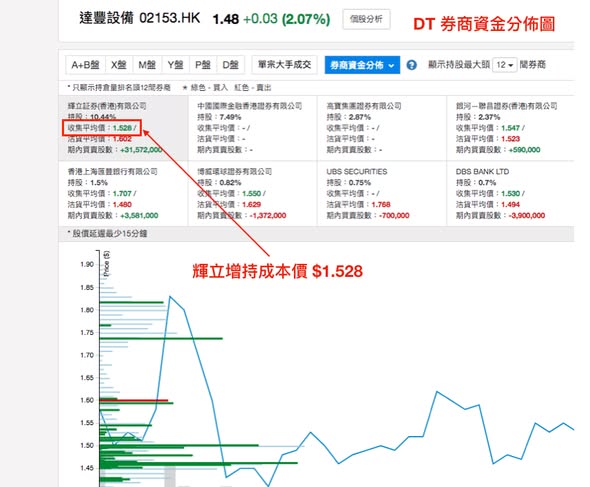The image size is (590, 487).
Task: Open the help question-mark icon
Action: (411, 65)
